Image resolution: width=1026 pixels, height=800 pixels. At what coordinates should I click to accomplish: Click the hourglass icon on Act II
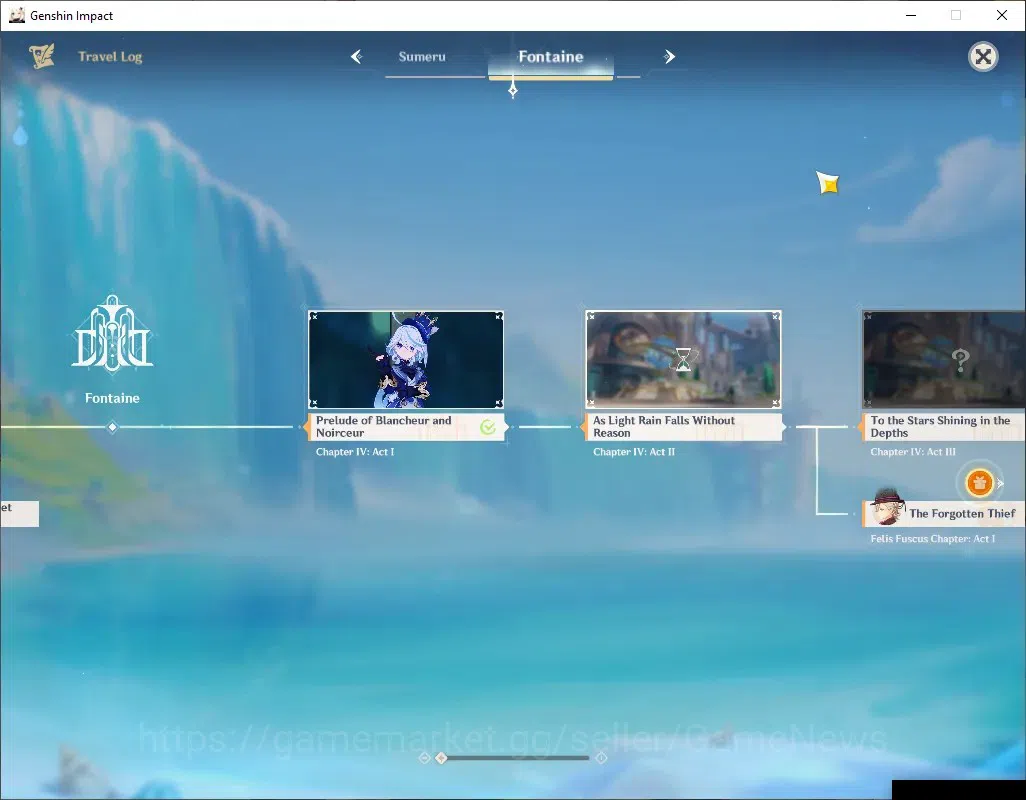pyautogui.click(x=683, y=359)
